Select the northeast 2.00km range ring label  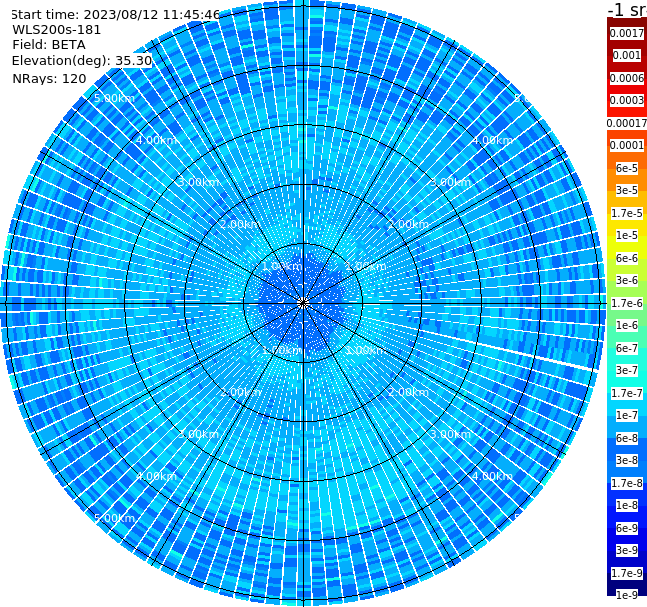coord(408,224)
